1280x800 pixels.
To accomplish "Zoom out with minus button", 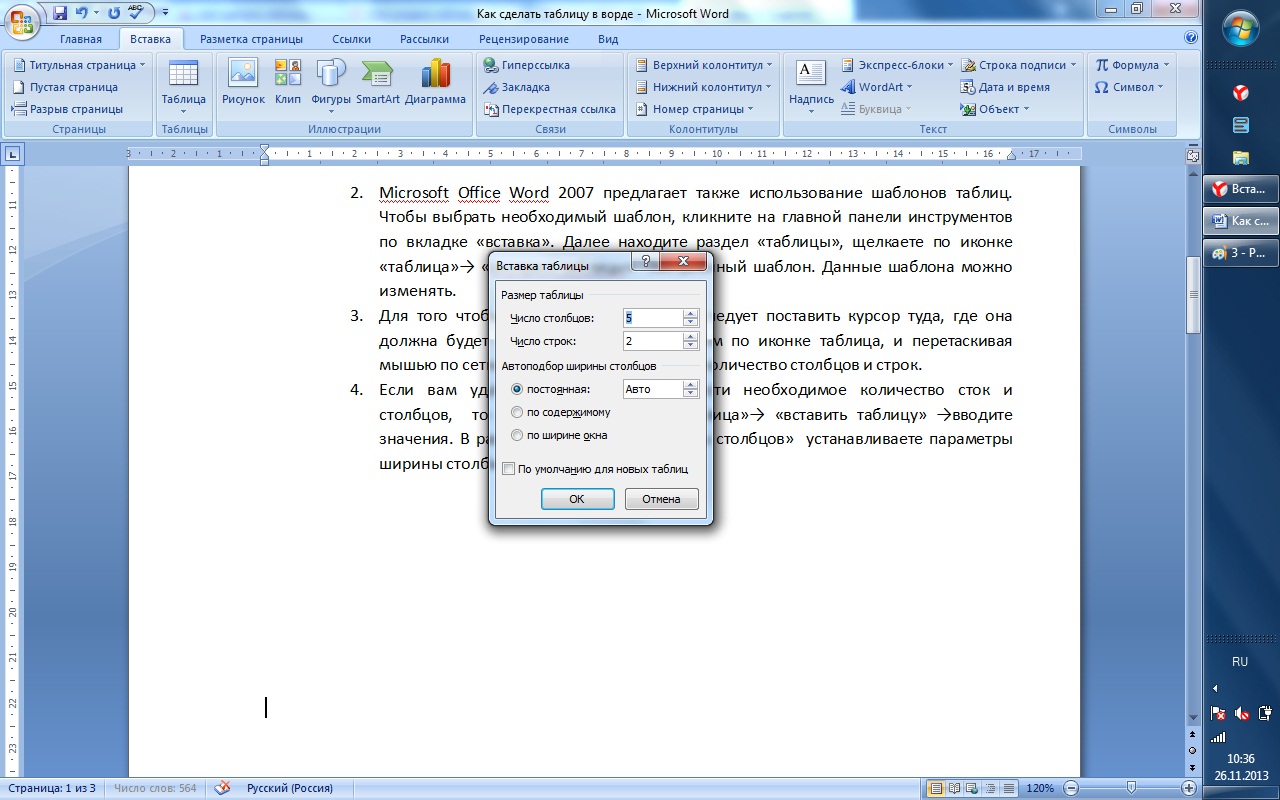I will [1071, 788].
